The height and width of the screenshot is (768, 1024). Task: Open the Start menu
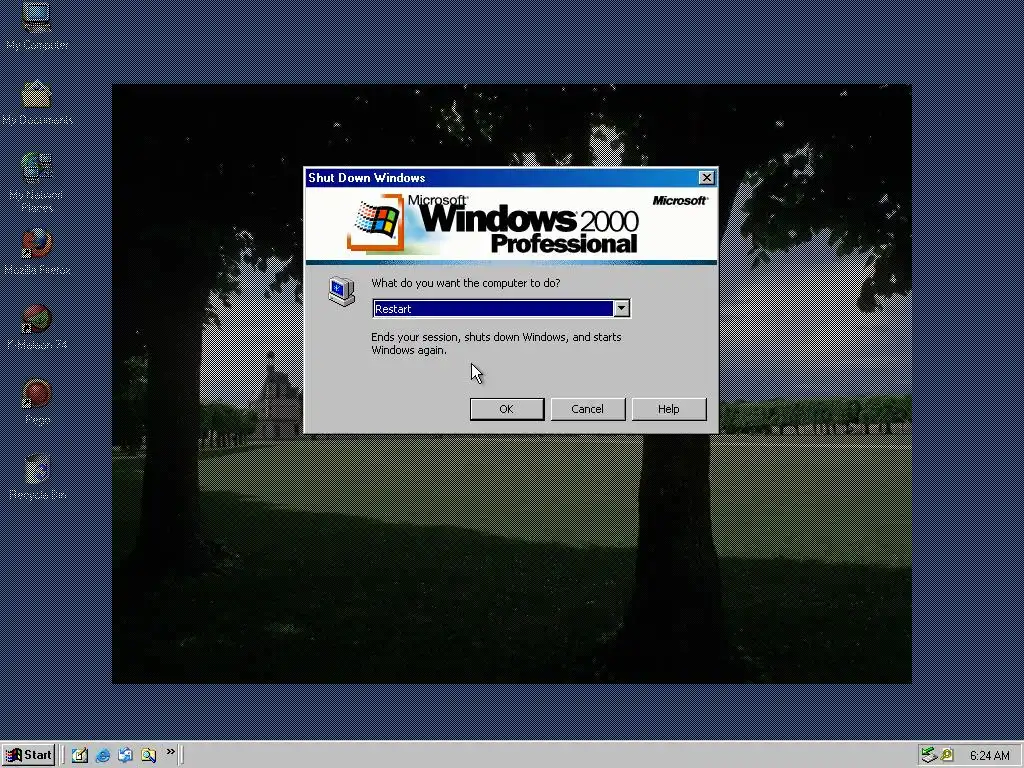tap(28, 755)
